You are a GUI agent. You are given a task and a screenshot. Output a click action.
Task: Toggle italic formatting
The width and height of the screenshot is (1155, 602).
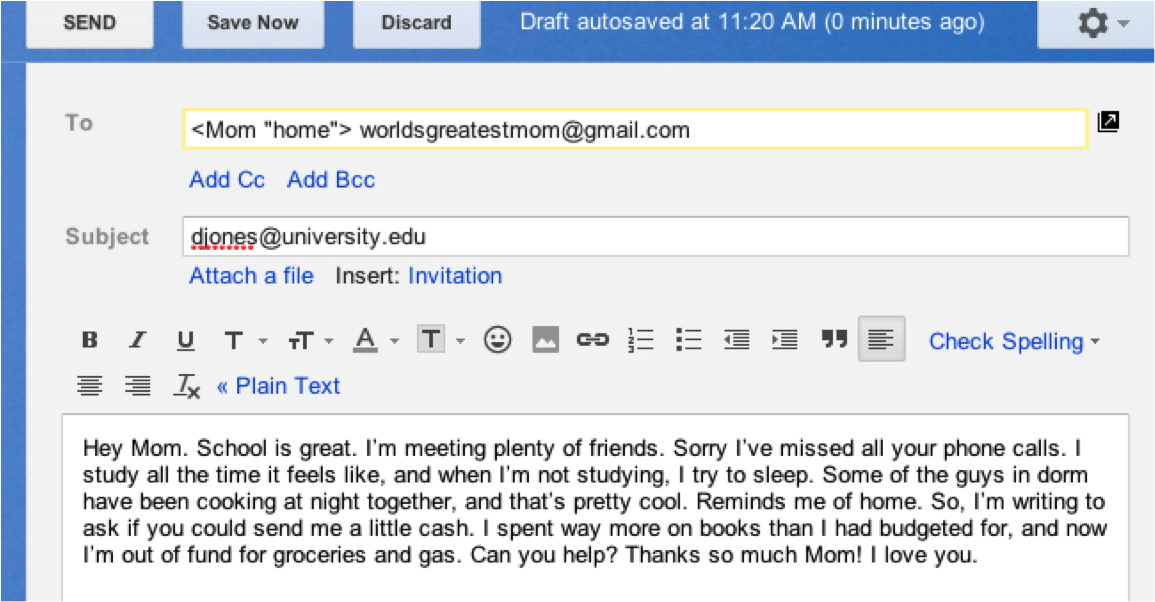tap(137, 340)
